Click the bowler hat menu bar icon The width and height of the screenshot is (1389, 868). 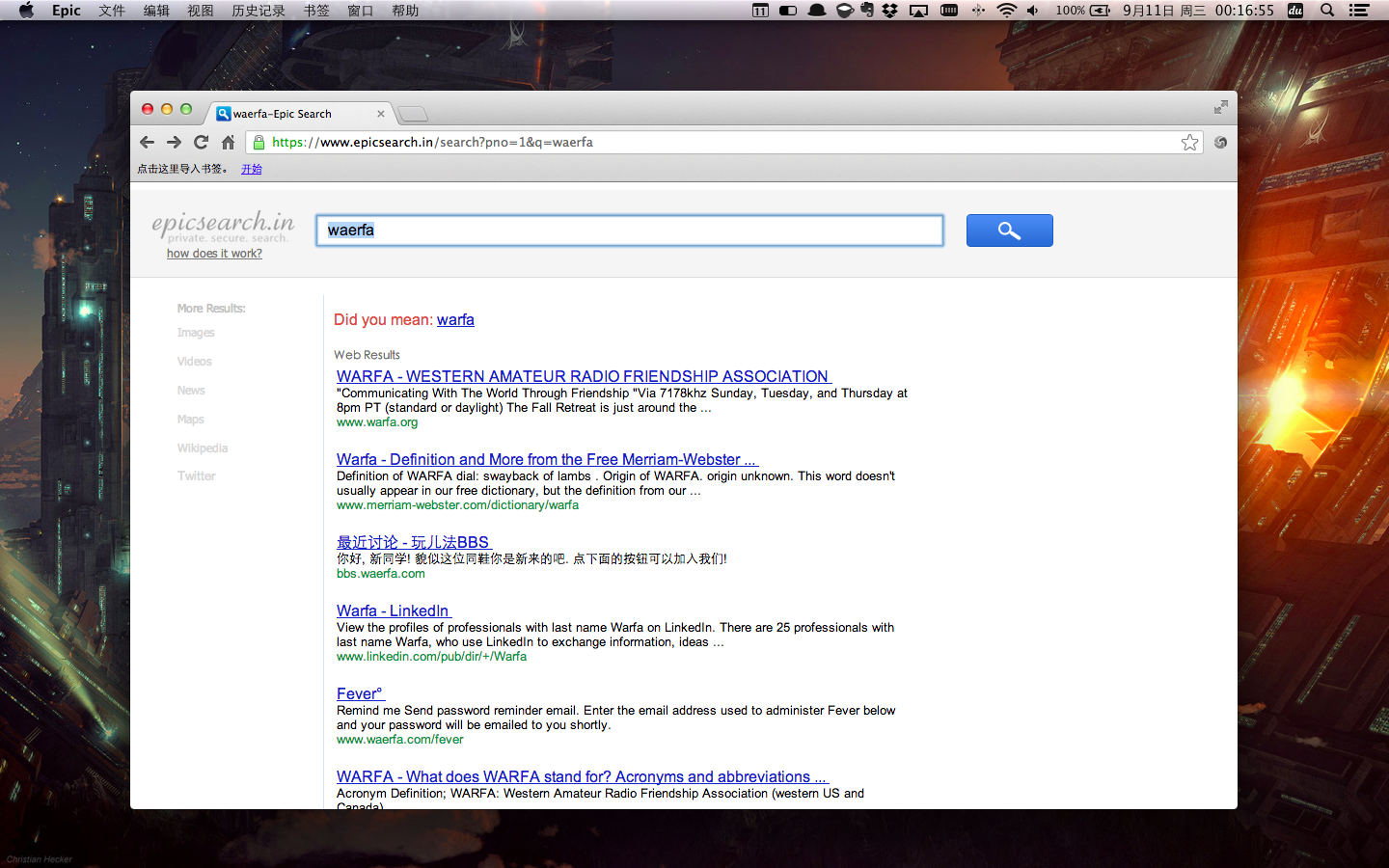(817, 11)
